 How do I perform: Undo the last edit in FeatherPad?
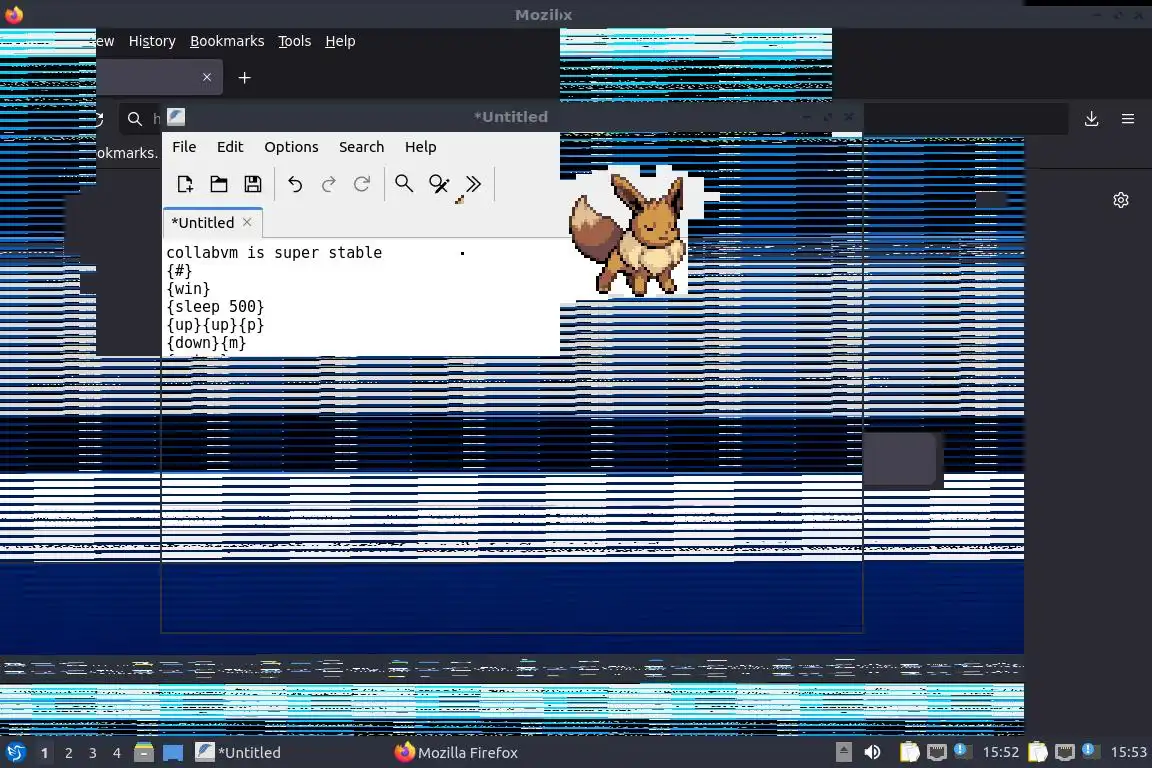pyautogui.click(x=295, y=184)
